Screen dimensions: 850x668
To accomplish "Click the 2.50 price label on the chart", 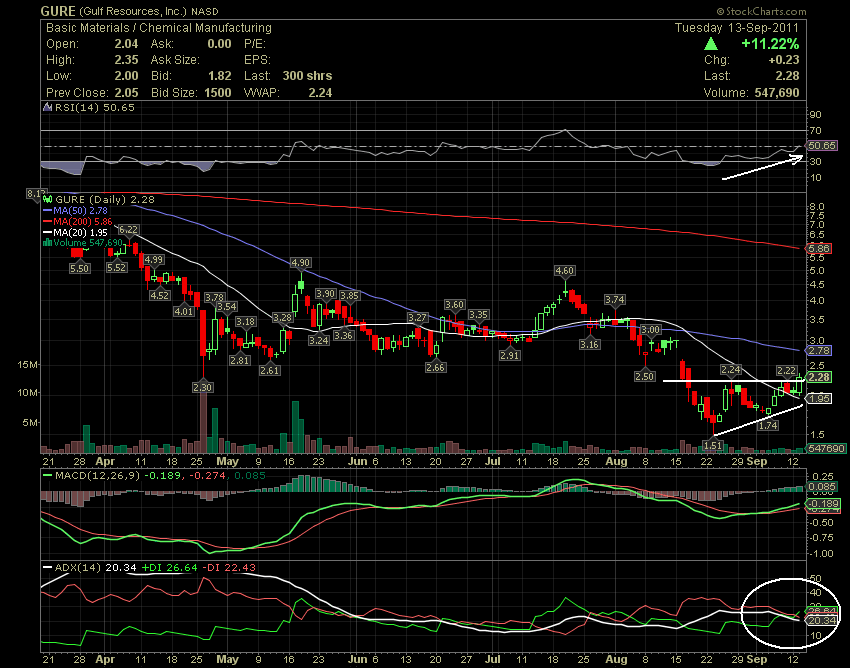I will 645,376.
